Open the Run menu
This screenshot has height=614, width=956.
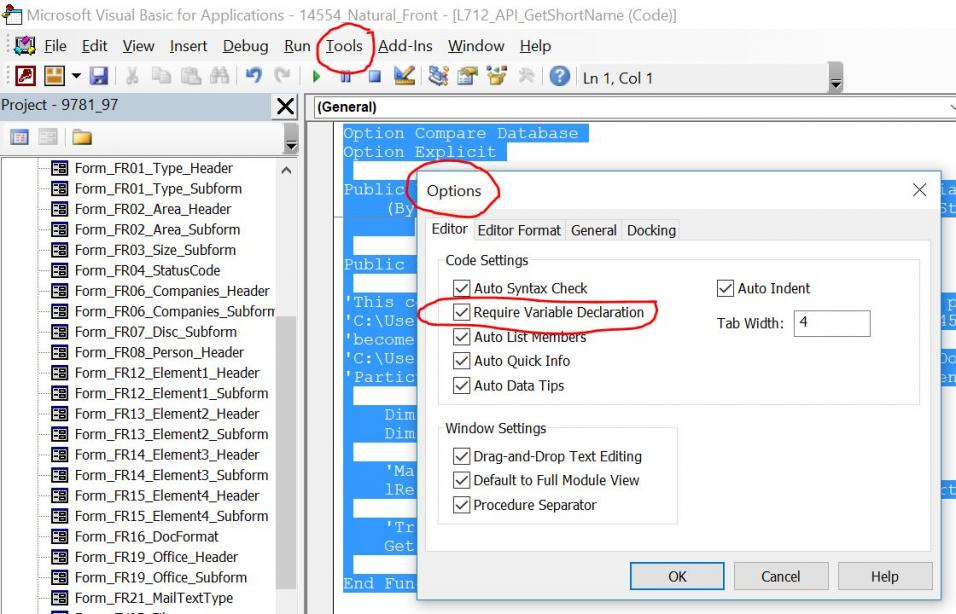pos(297,46)
